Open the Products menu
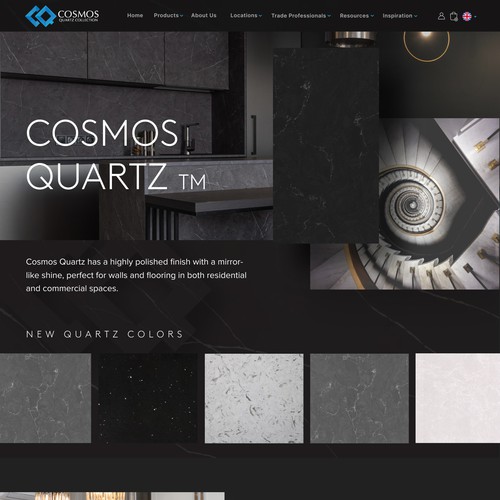 [x=168, y=15]
